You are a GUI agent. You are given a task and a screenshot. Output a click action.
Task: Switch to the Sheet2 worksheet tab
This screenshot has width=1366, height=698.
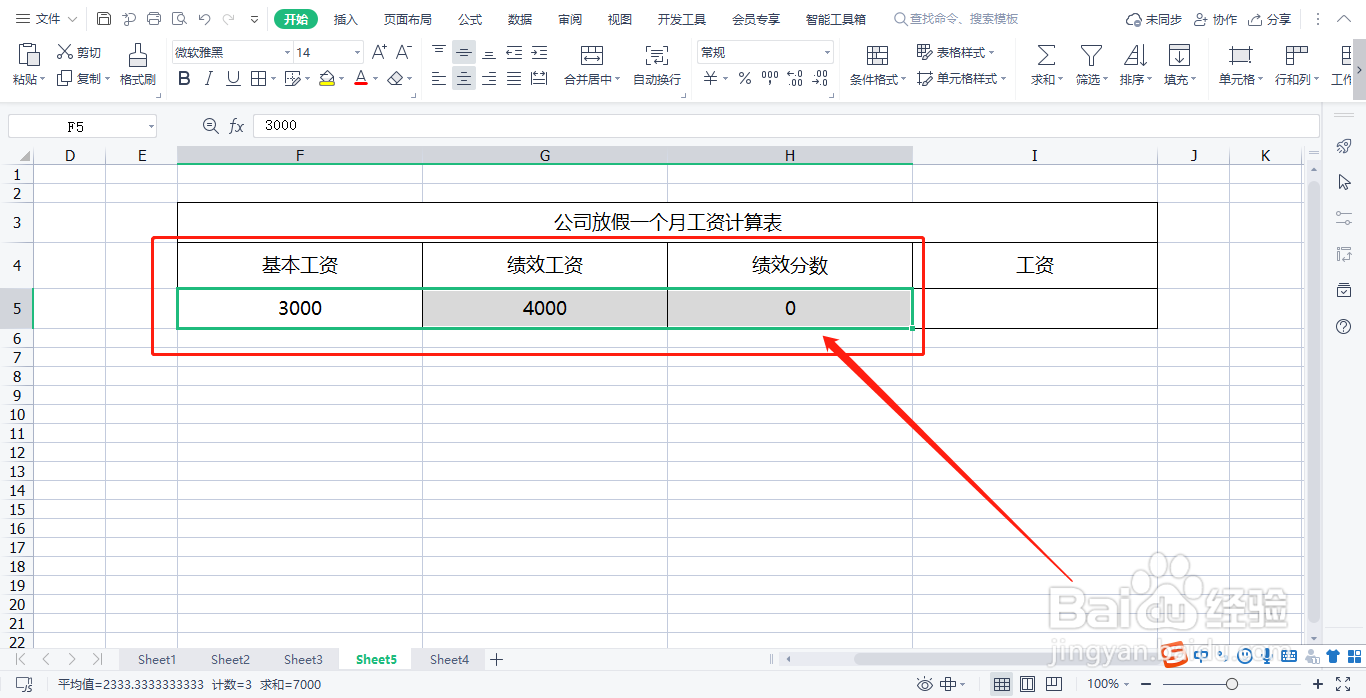pos(230,659)
